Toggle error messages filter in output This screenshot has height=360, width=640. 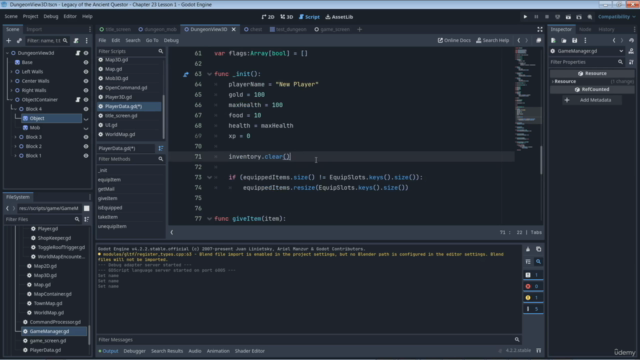[533, 286]
